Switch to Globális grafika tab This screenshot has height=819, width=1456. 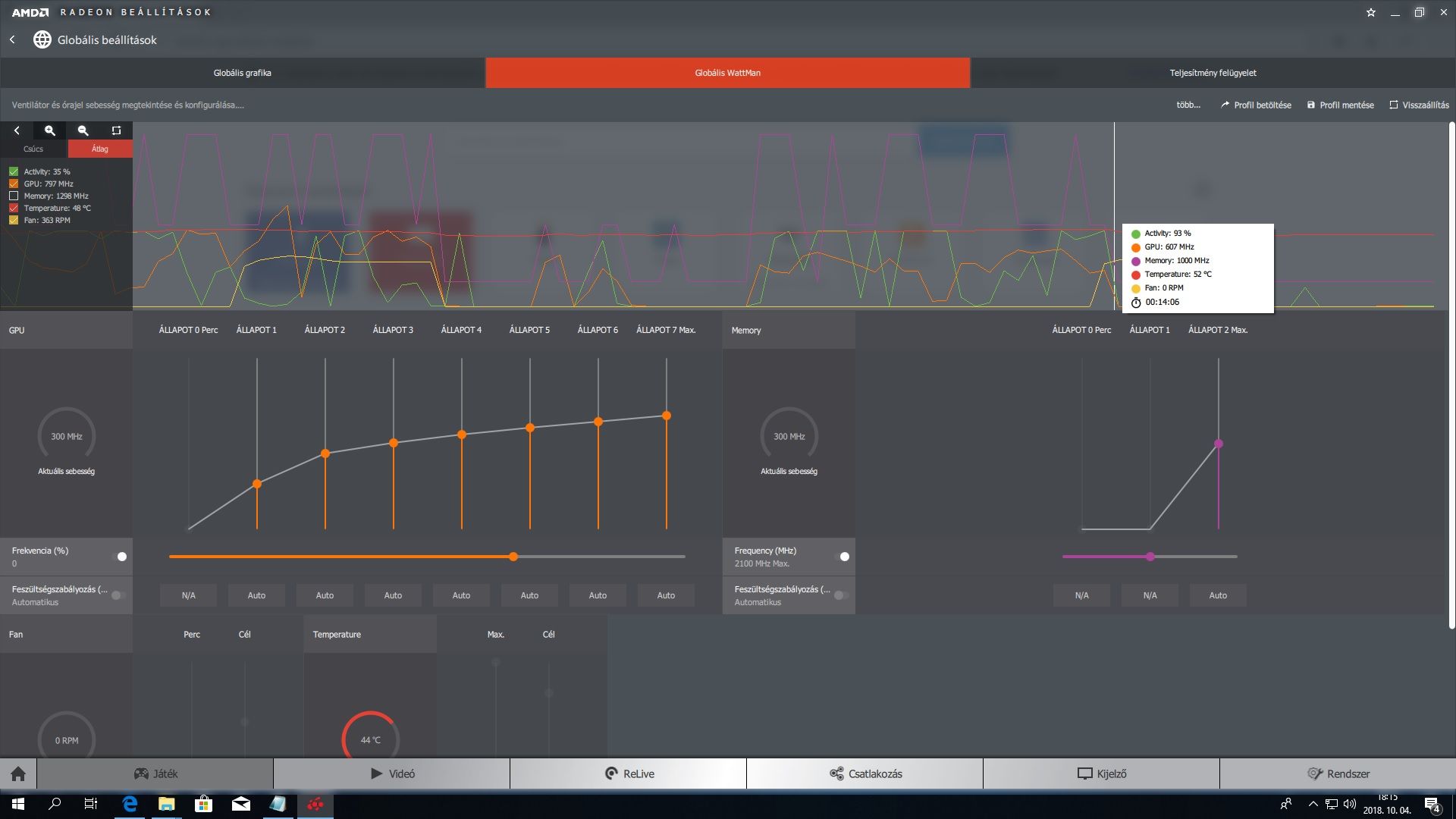point(243,73)
